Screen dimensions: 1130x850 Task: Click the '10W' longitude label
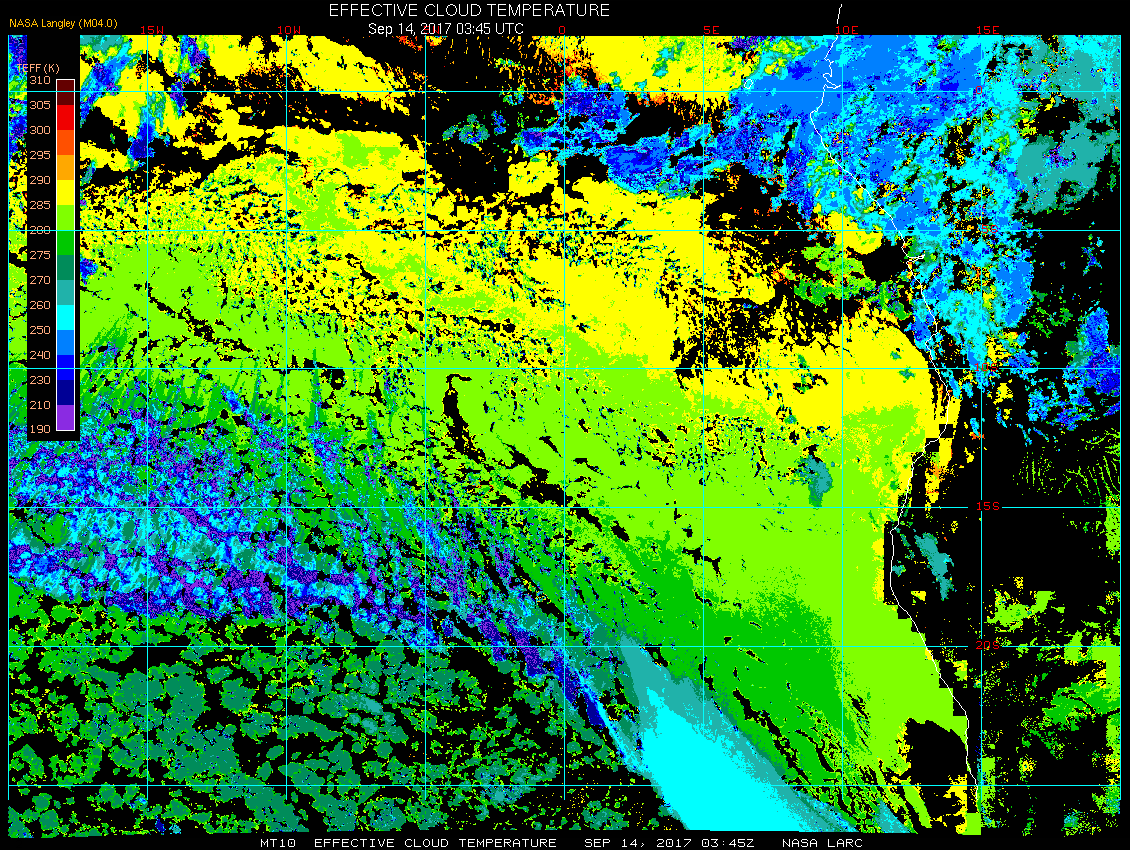[289, 30]
